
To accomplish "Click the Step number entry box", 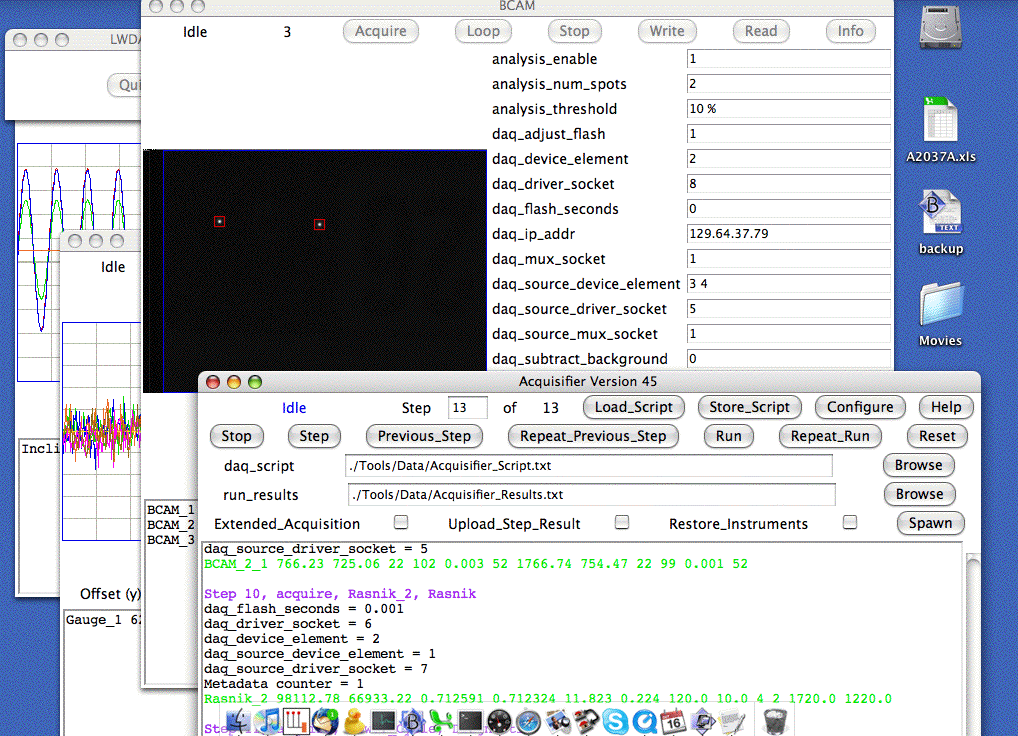I will click(468, 407).
